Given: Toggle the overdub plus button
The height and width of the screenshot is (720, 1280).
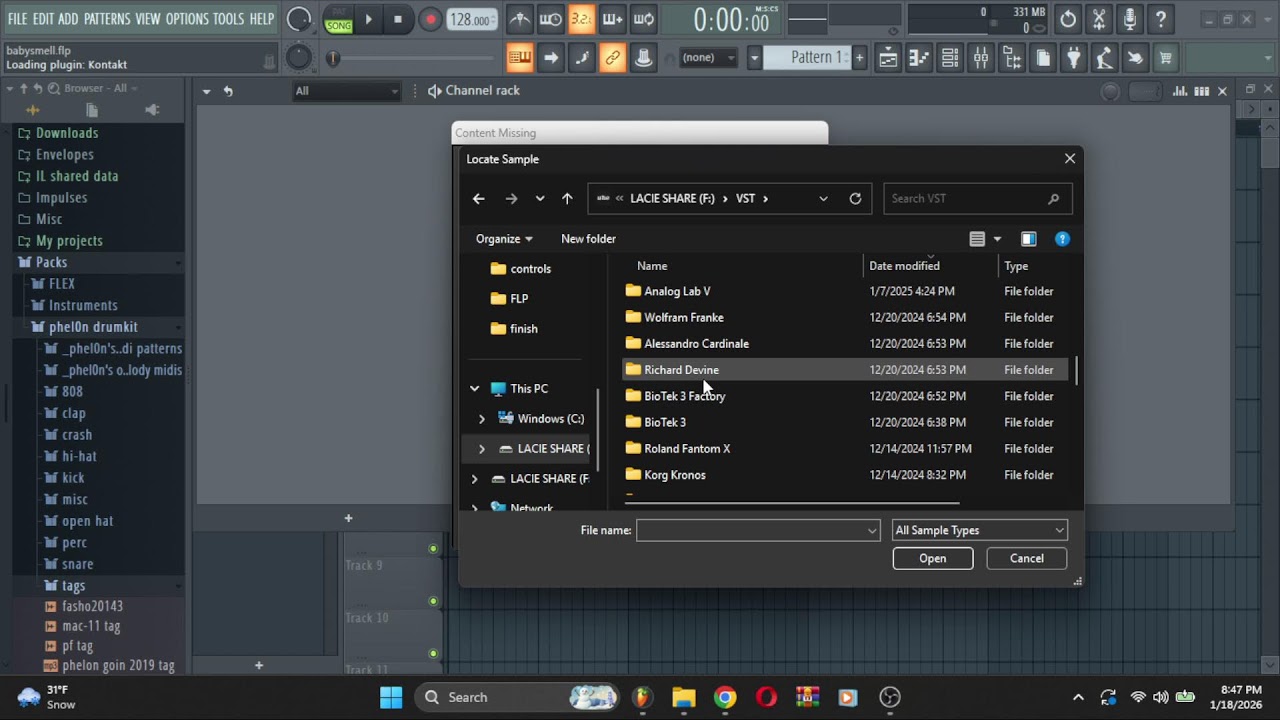Looking at the screenshot, I should tap(612, 19).
